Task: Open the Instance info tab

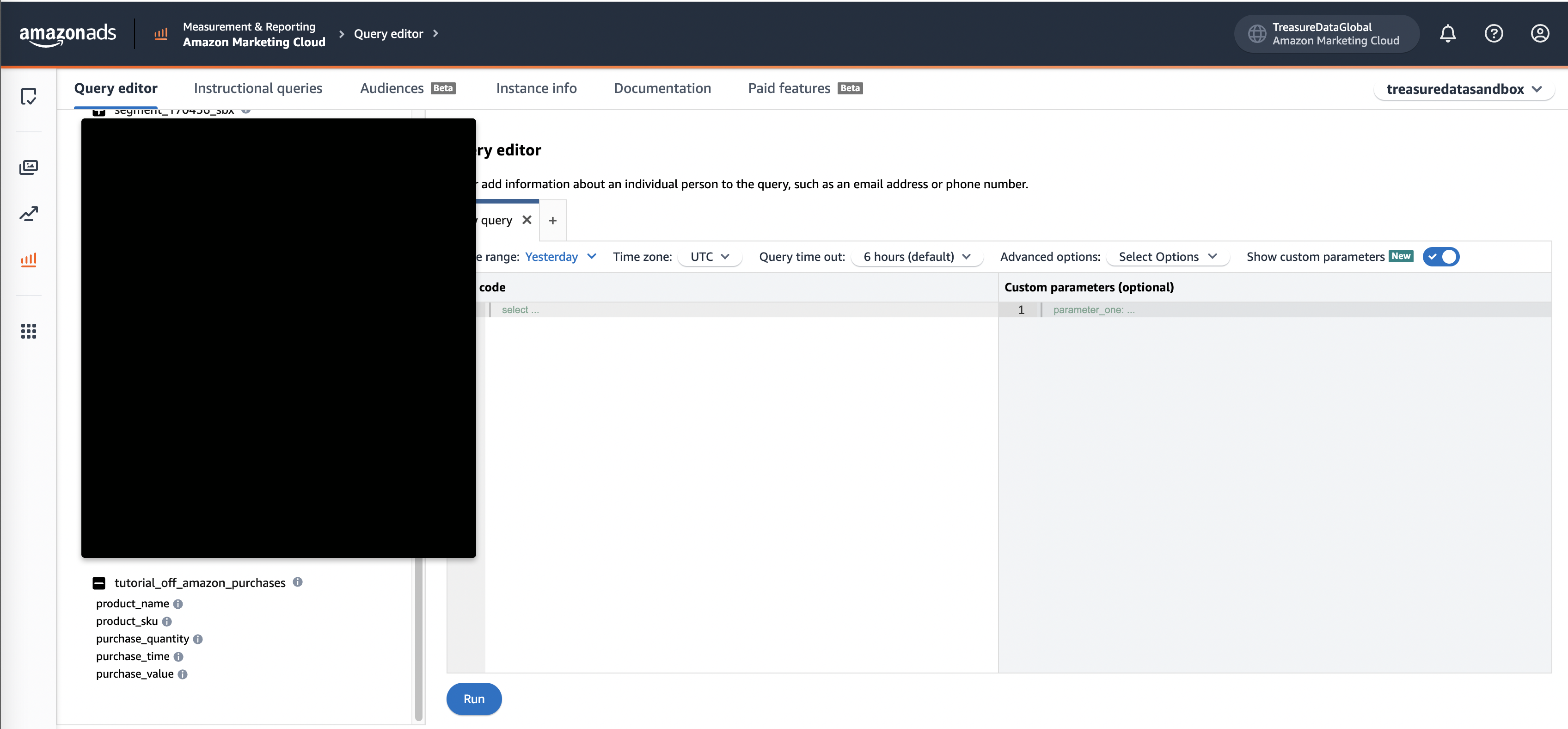Action: (536, 88)
